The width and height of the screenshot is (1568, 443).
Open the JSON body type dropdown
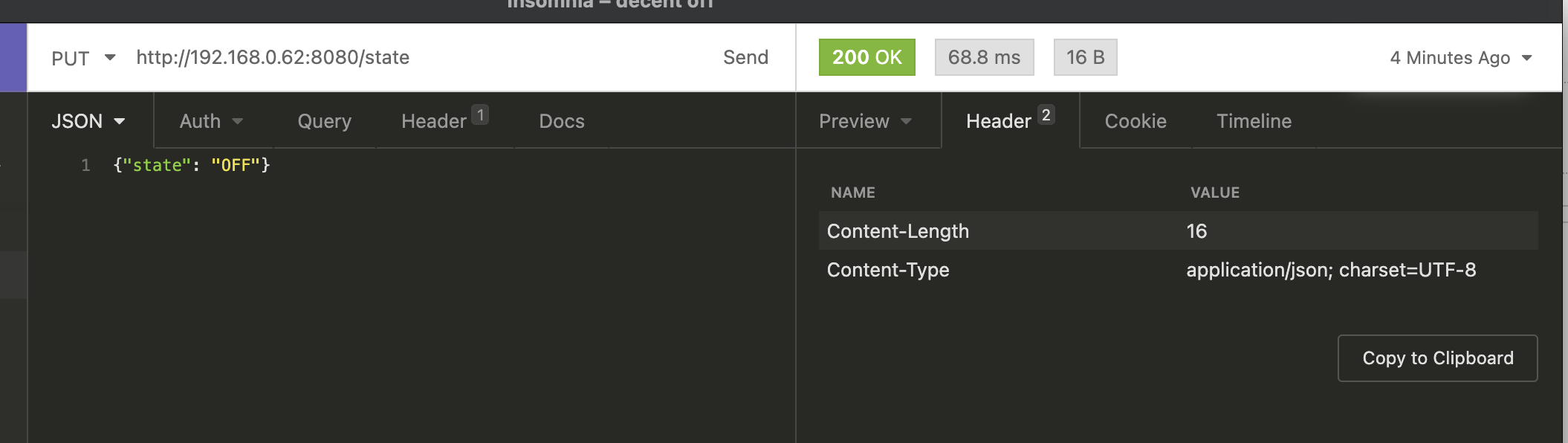pyautogui.click(x=88, y=121)
